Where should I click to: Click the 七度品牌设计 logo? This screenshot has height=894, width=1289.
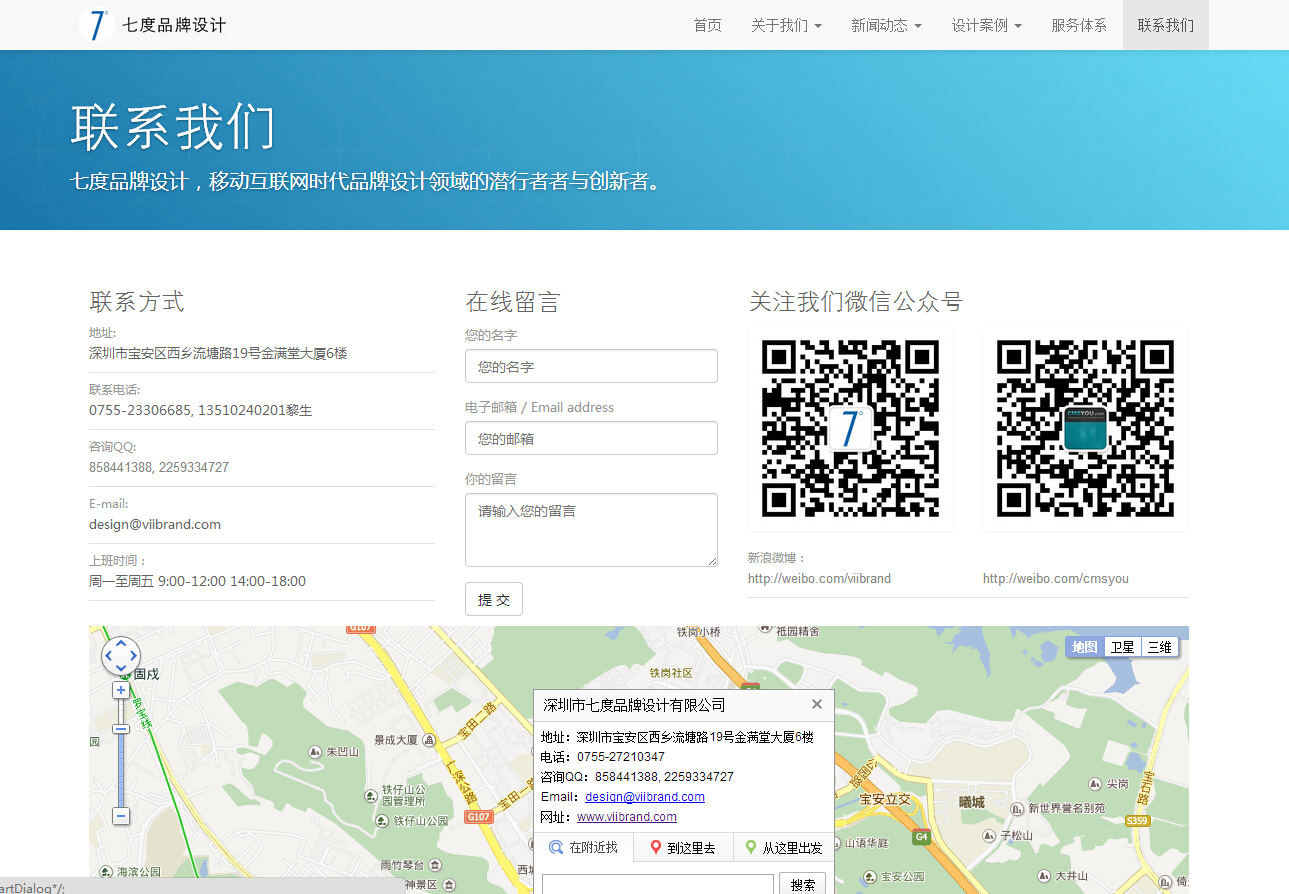click(152, 25)
